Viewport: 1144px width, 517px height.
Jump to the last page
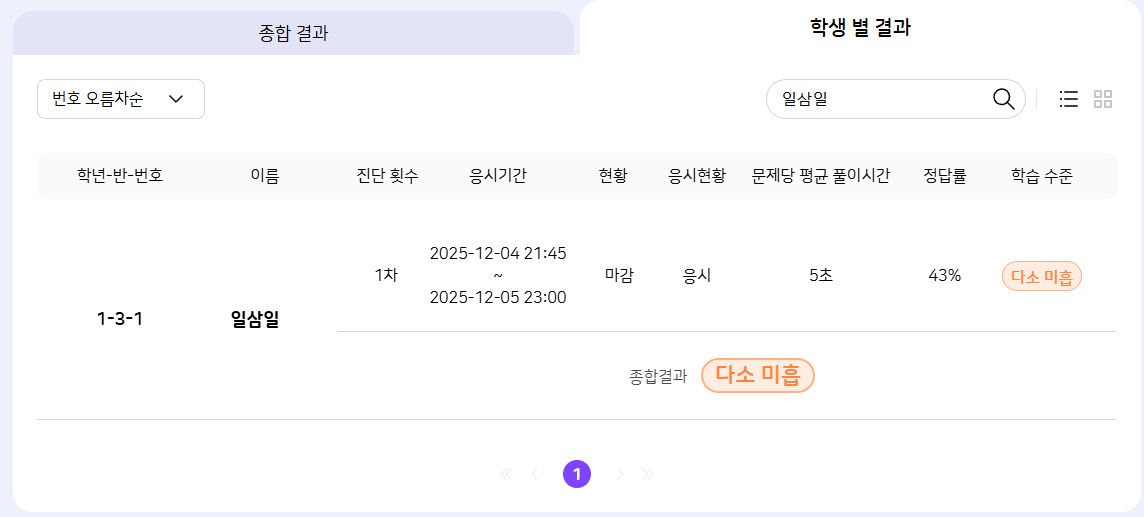[x=648, y=474]
